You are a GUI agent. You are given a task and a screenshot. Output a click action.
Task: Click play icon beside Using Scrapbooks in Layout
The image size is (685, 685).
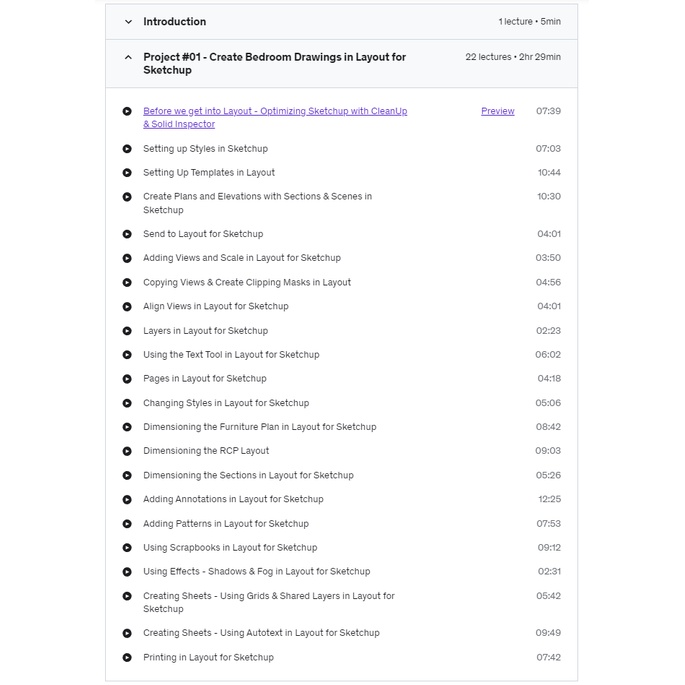tap(127, 548)
